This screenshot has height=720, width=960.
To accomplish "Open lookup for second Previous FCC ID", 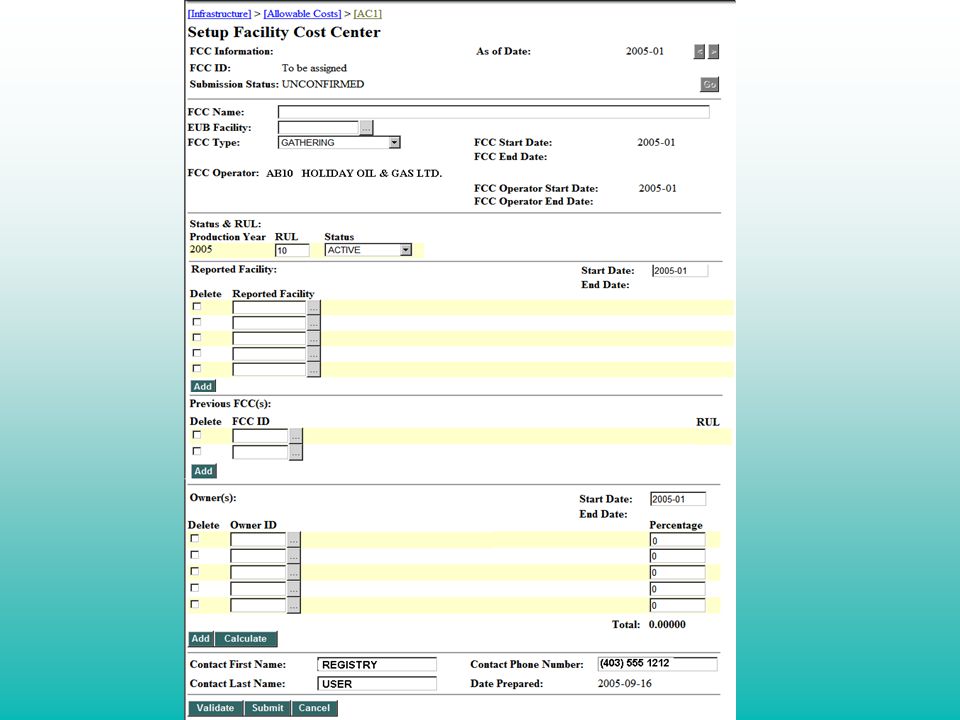I will click(x=296, y=452).
